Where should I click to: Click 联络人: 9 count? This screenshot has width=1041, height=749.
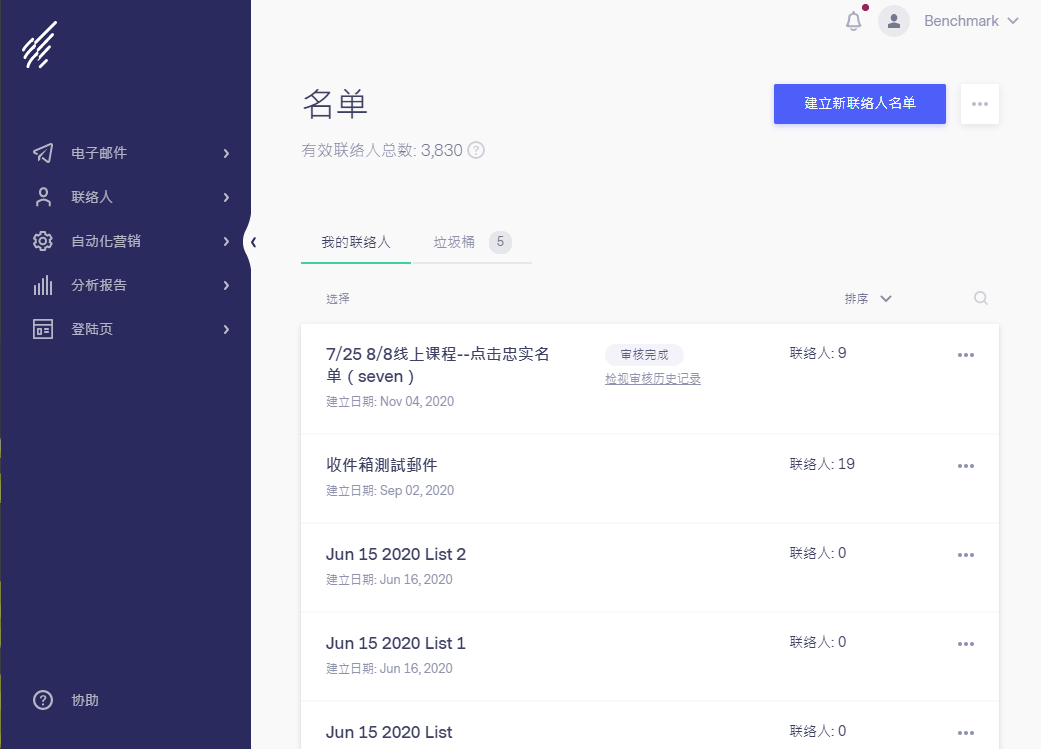818,353
